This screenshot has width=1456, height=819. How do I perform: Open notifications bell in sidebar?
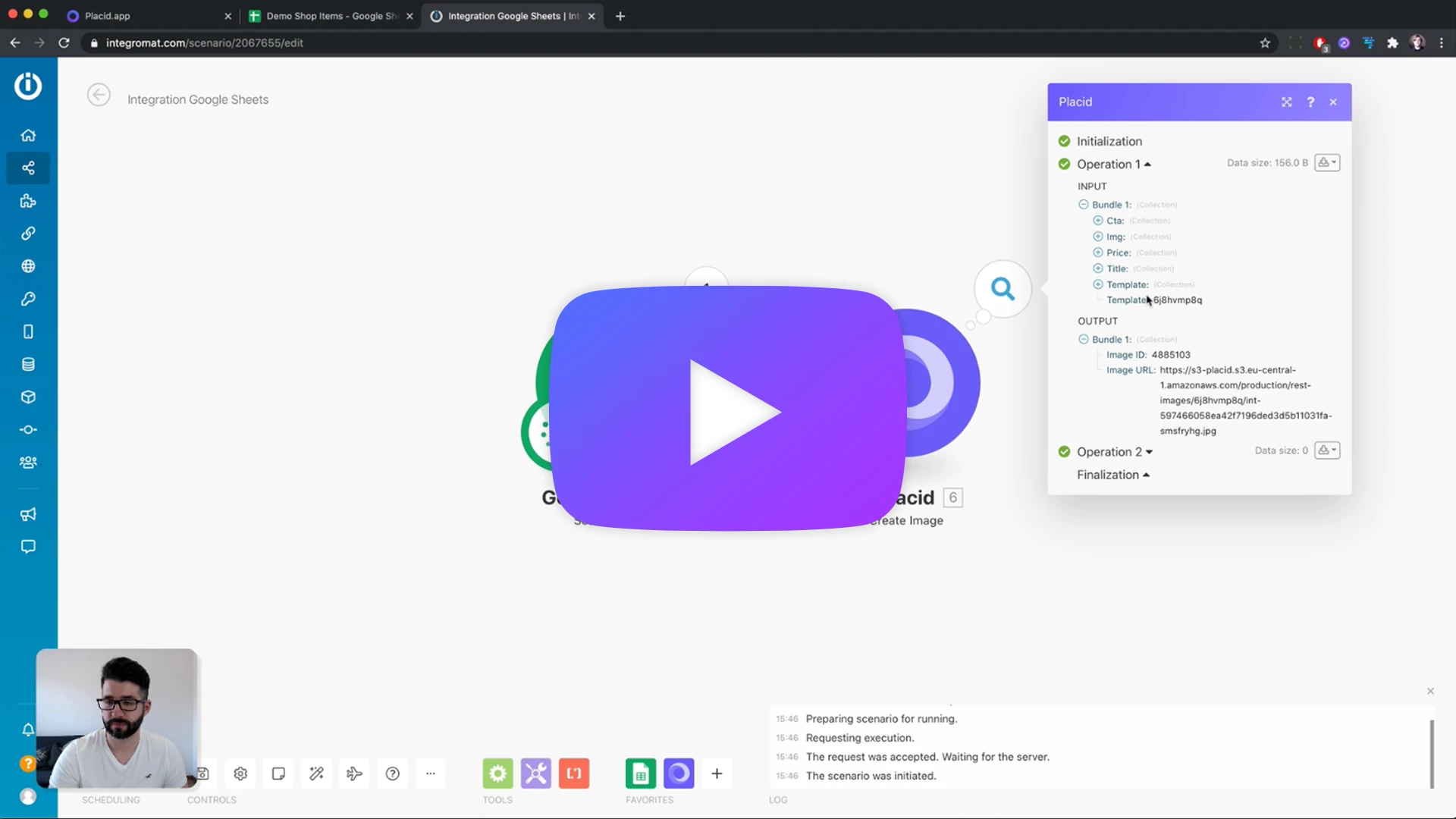click(28, 730)
